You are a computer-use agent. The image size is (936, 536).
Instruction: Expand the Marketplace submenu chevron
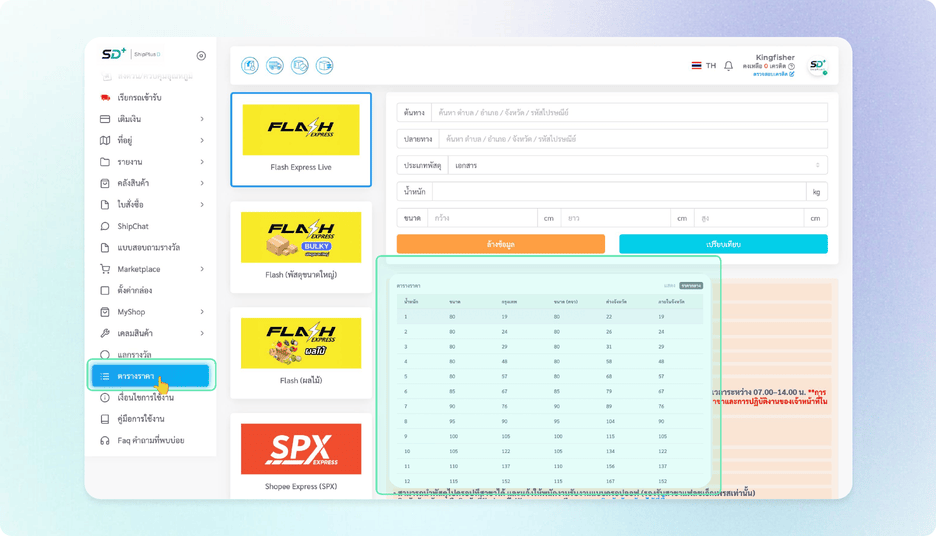202,269
